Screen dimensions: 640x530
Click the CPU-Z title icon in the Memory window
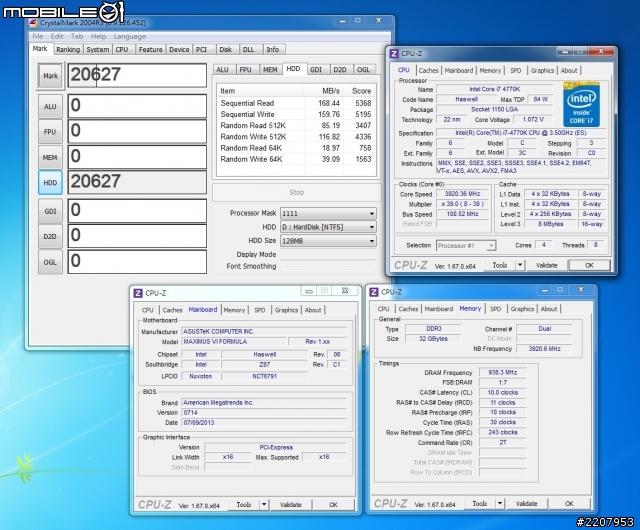[374, 292]
